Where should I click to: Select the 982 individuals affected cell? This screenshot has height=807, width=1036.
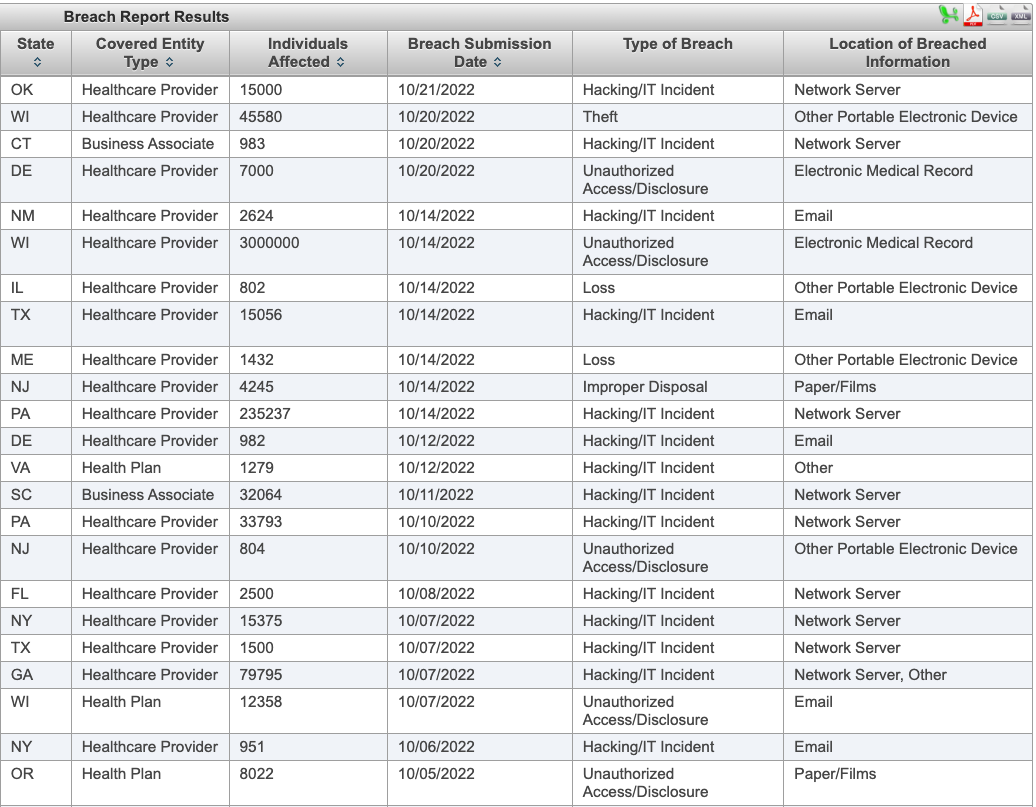point(309,442)
